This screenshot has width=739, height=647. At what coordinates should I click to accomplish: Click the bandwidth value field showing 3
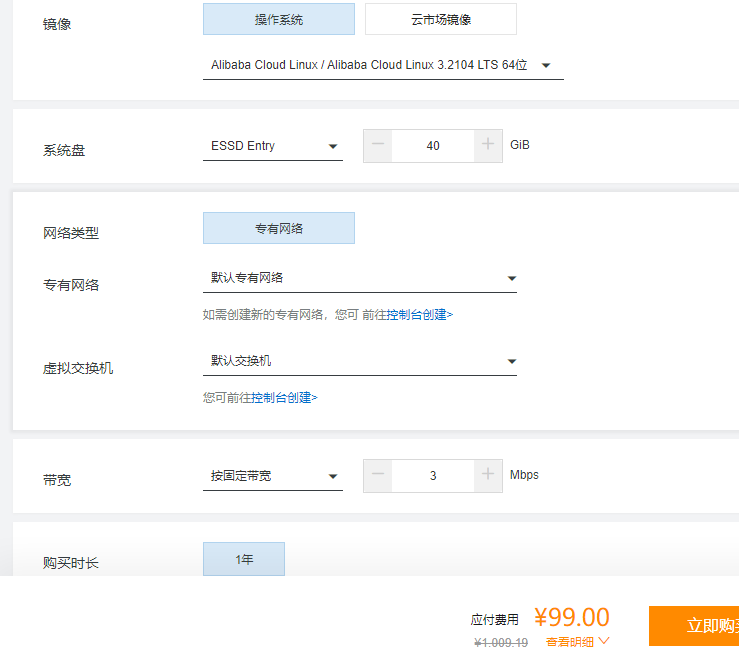[433, 476]
